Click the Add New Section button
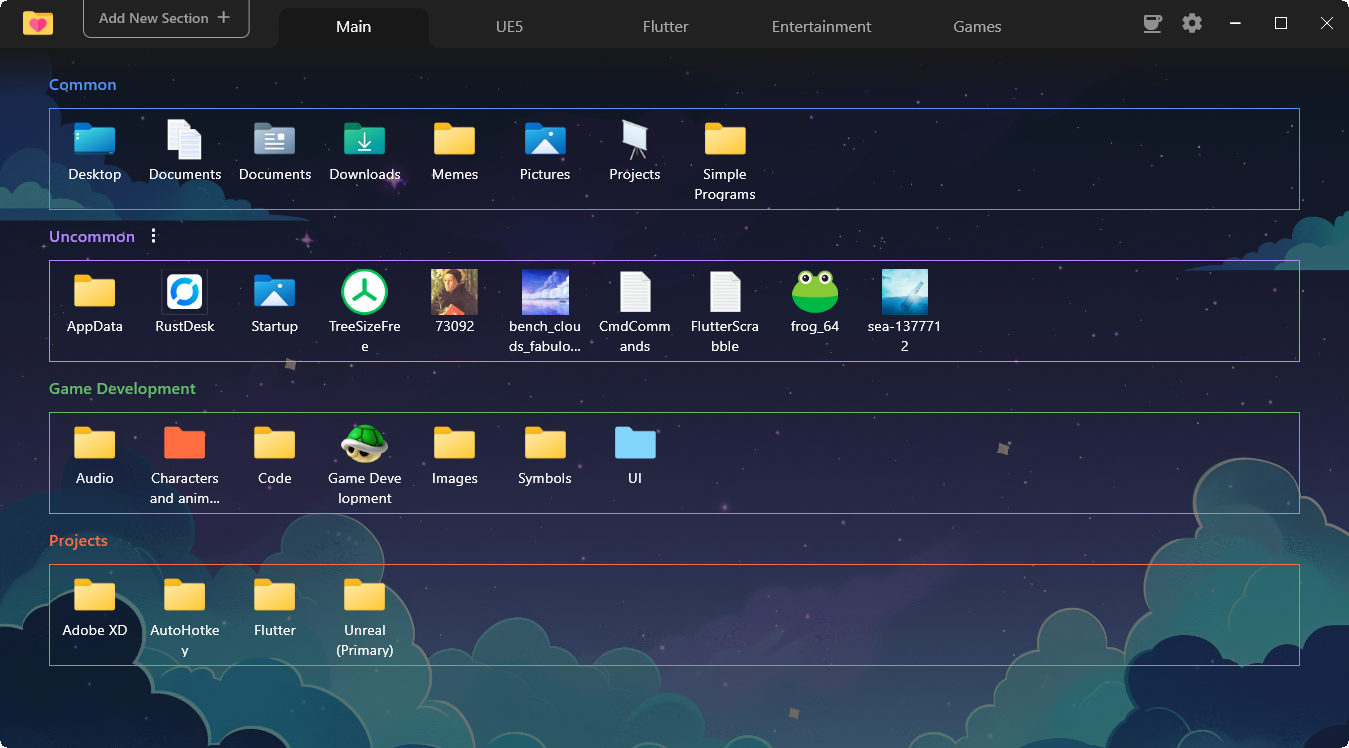The image size is (1349, 748). coord(166,18)
